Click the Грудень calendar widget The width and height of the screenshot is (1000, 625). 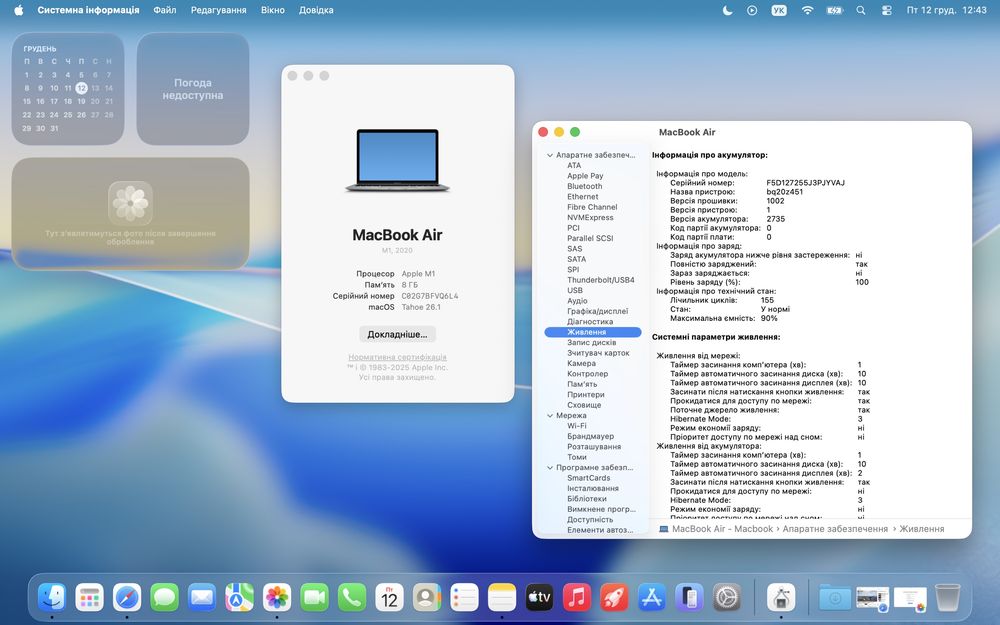[68, 89]
